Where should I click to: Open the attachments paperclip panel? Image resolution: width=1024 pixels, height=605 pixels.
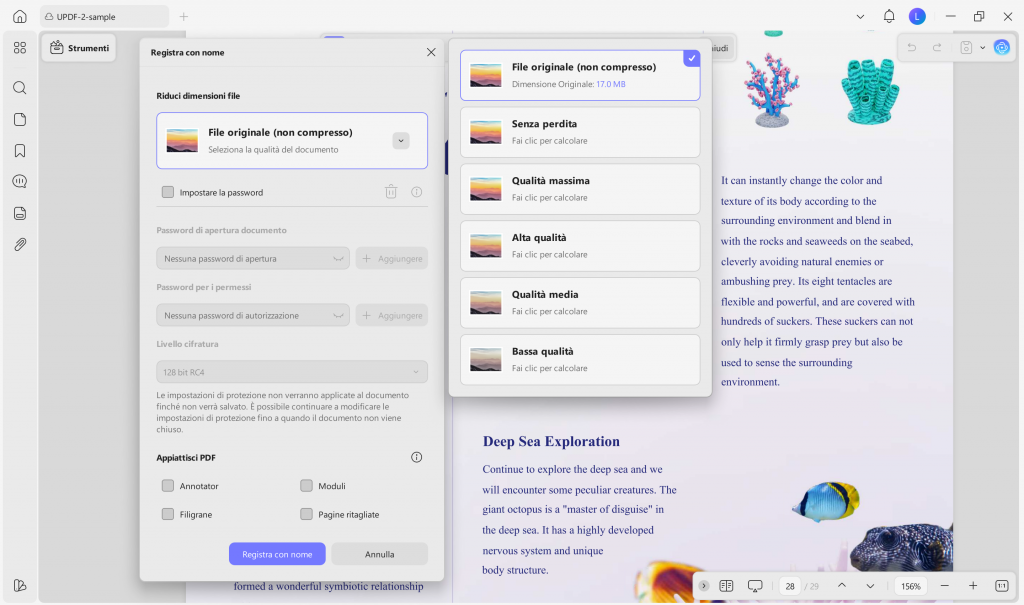click(x=20, y=244)
